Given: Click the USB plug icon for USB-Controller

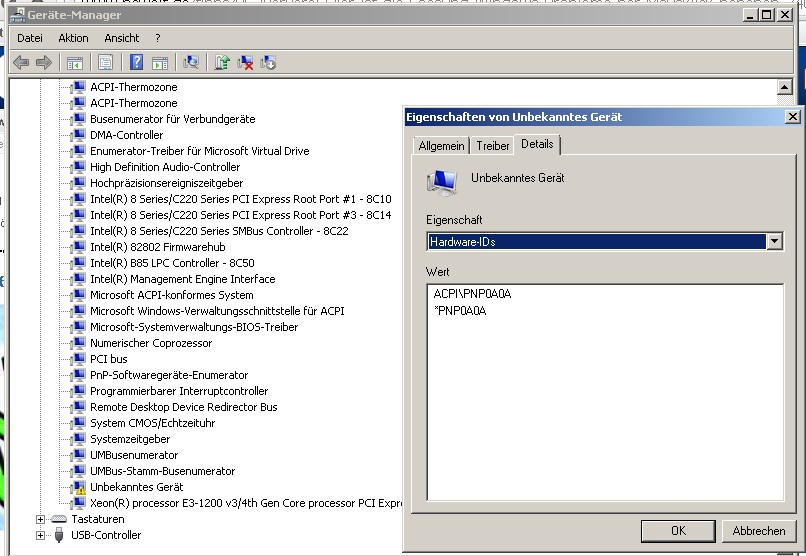Looking at the screenshot, I should click(x=59, y=535).
